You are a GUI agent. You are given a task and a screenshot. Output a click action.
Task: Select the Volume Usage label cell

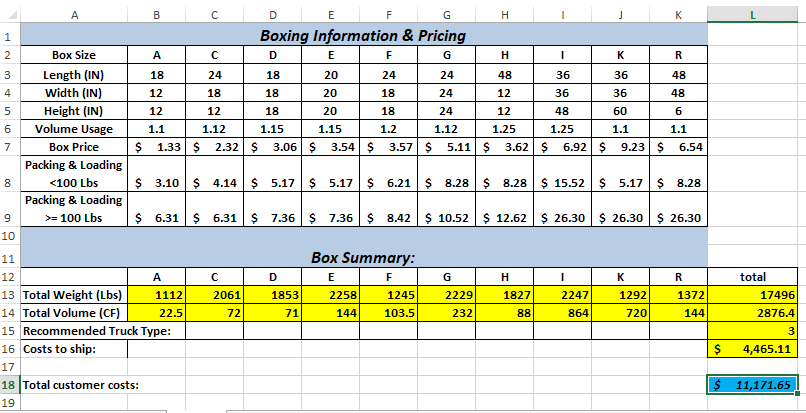(x=74, y=129)
